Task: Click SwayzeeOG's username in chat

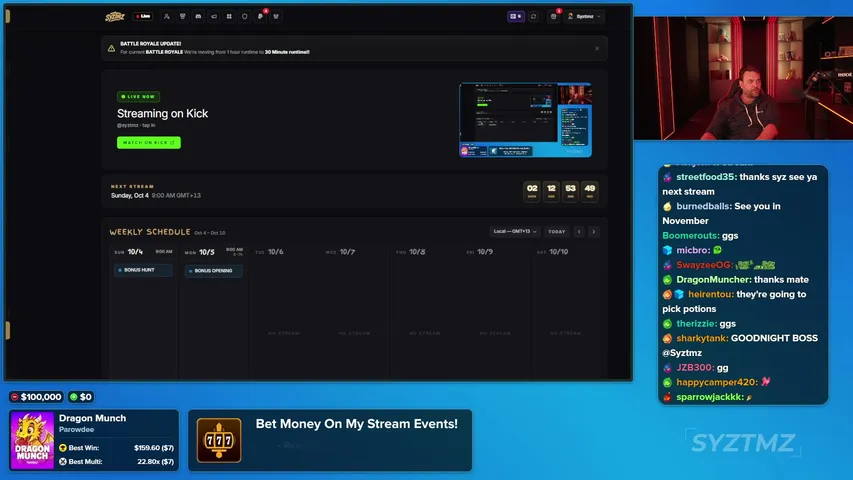Action: point(703,265)
